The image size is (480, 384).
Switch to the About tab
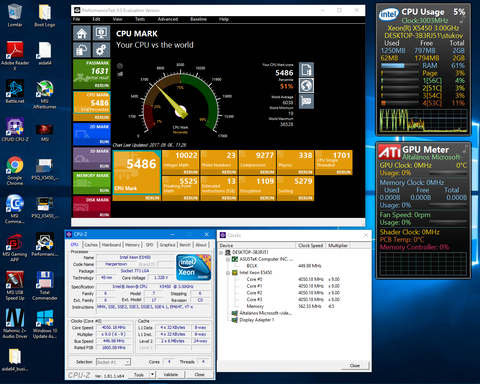(x=201, y=245)
